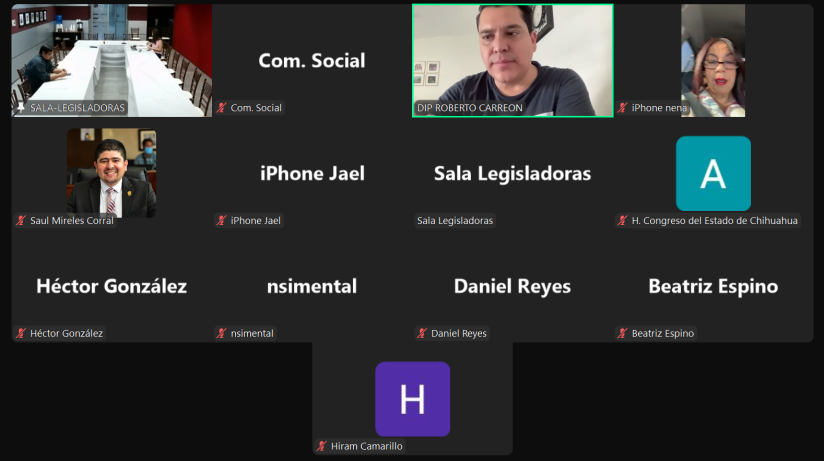Click muted mic icon for H. Congreso del Estado
Viewport: 824px width, 461px height.
[x=622, y=221]
